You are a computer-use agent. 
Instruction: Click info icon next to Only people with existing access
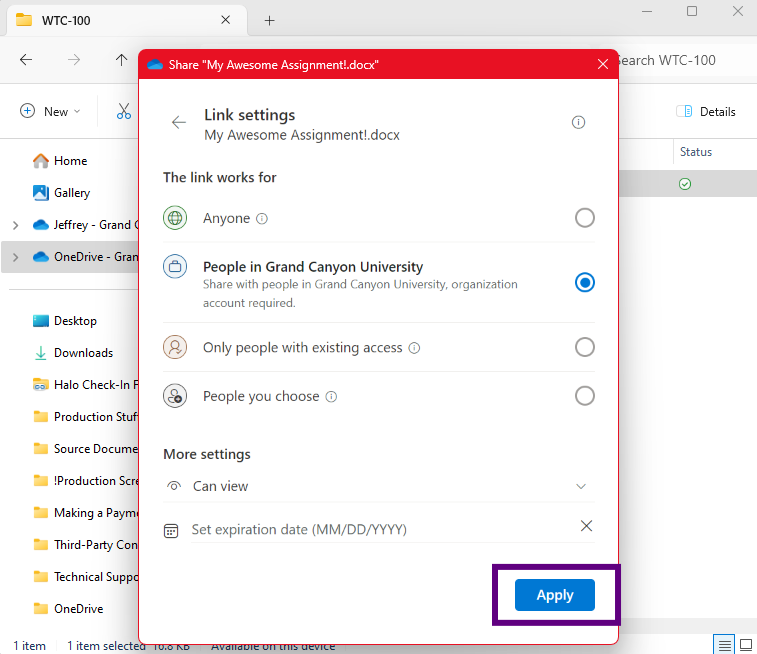click(414, 348)
